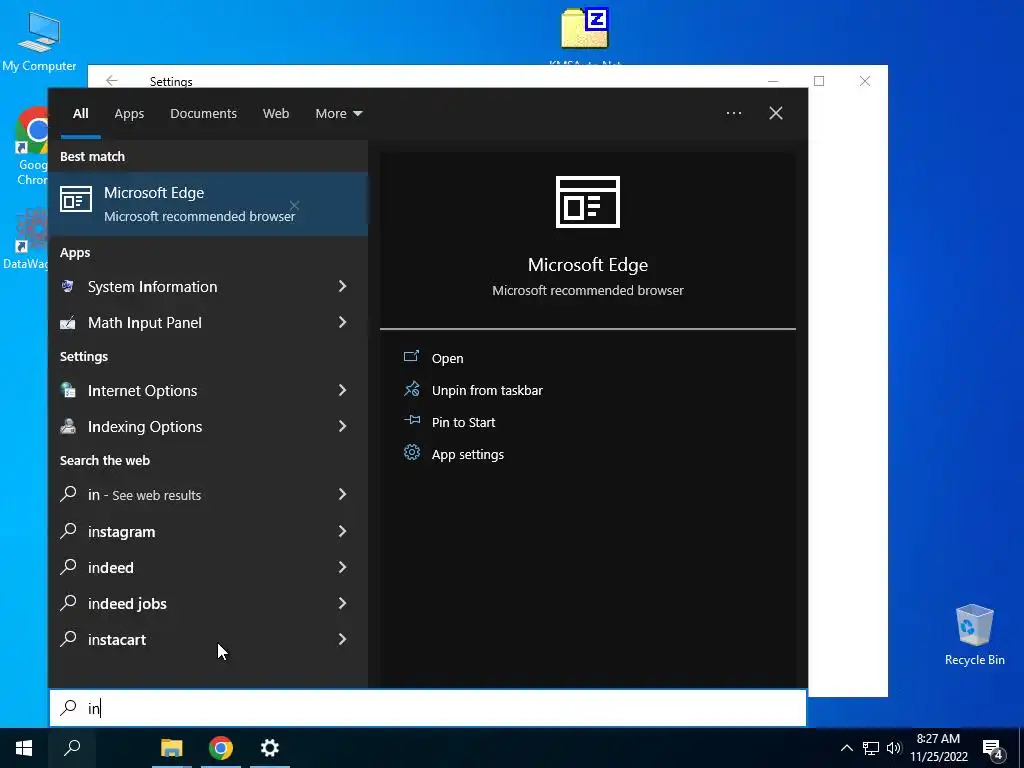Click the search magnifier beside instacart

coord(68,638)
